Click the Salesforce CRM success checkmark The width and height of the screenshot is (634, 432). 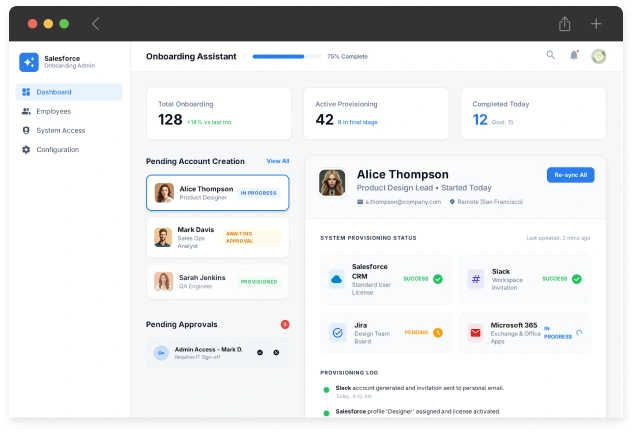(438, 279)
